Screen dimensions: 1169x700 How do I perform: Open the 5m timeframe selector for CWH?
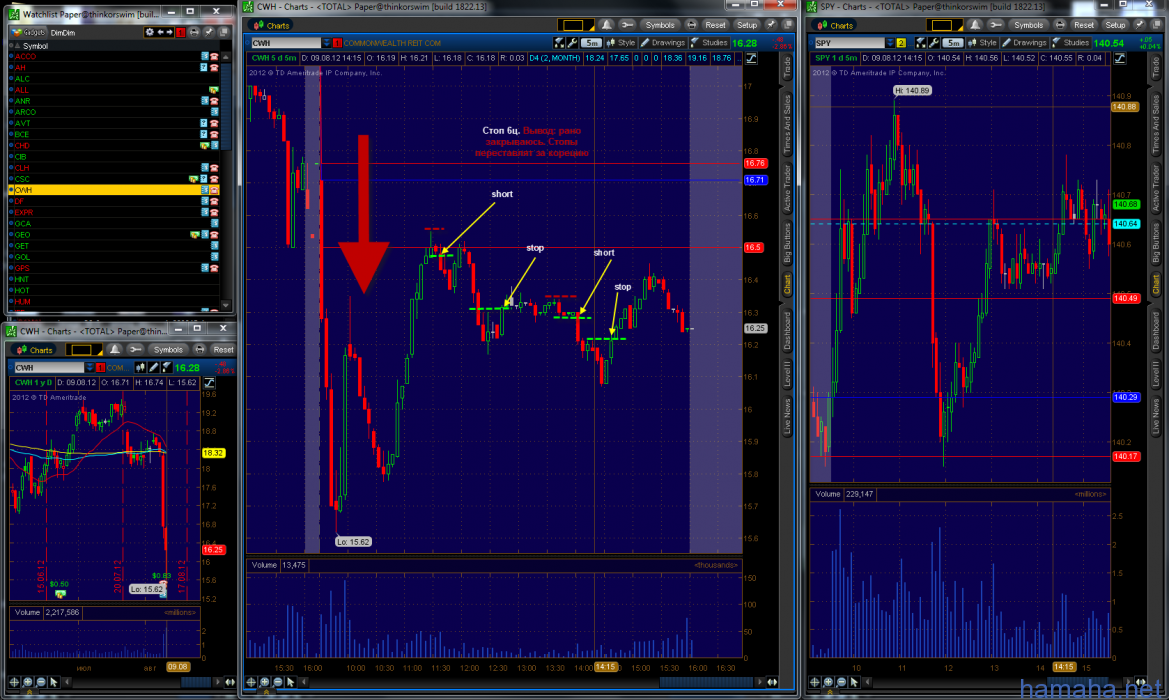[591, 43]
